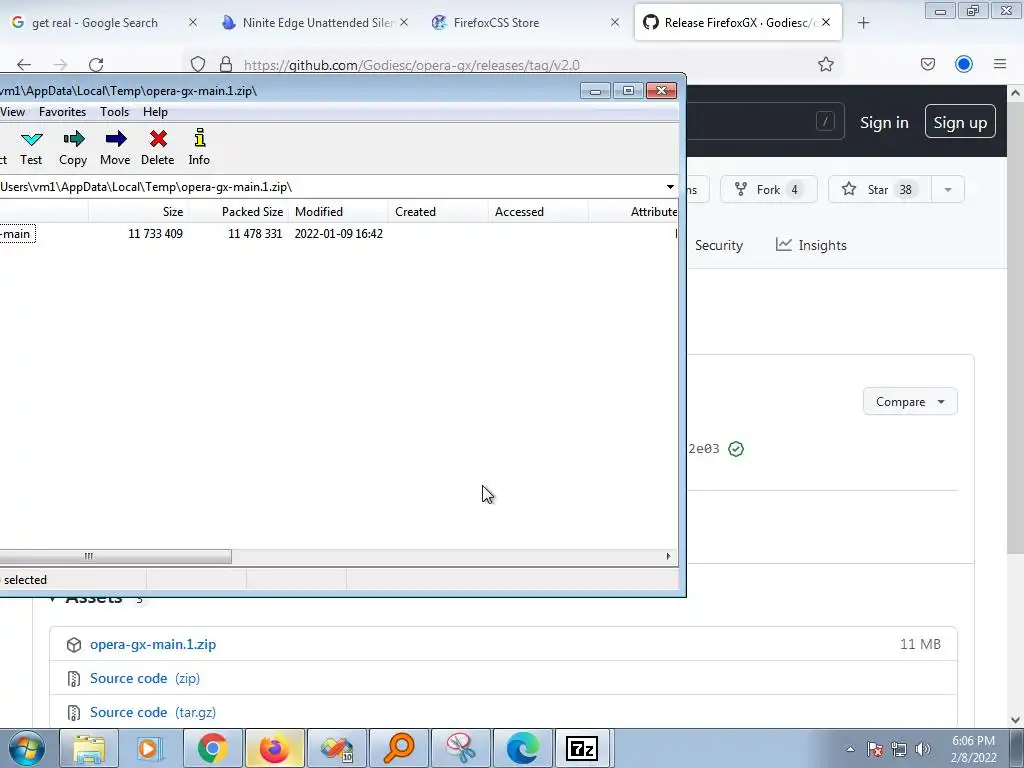Open the 7-Zip View menu
The image size is (1024, 768).
pyautogui.click(x=12, y=112)
